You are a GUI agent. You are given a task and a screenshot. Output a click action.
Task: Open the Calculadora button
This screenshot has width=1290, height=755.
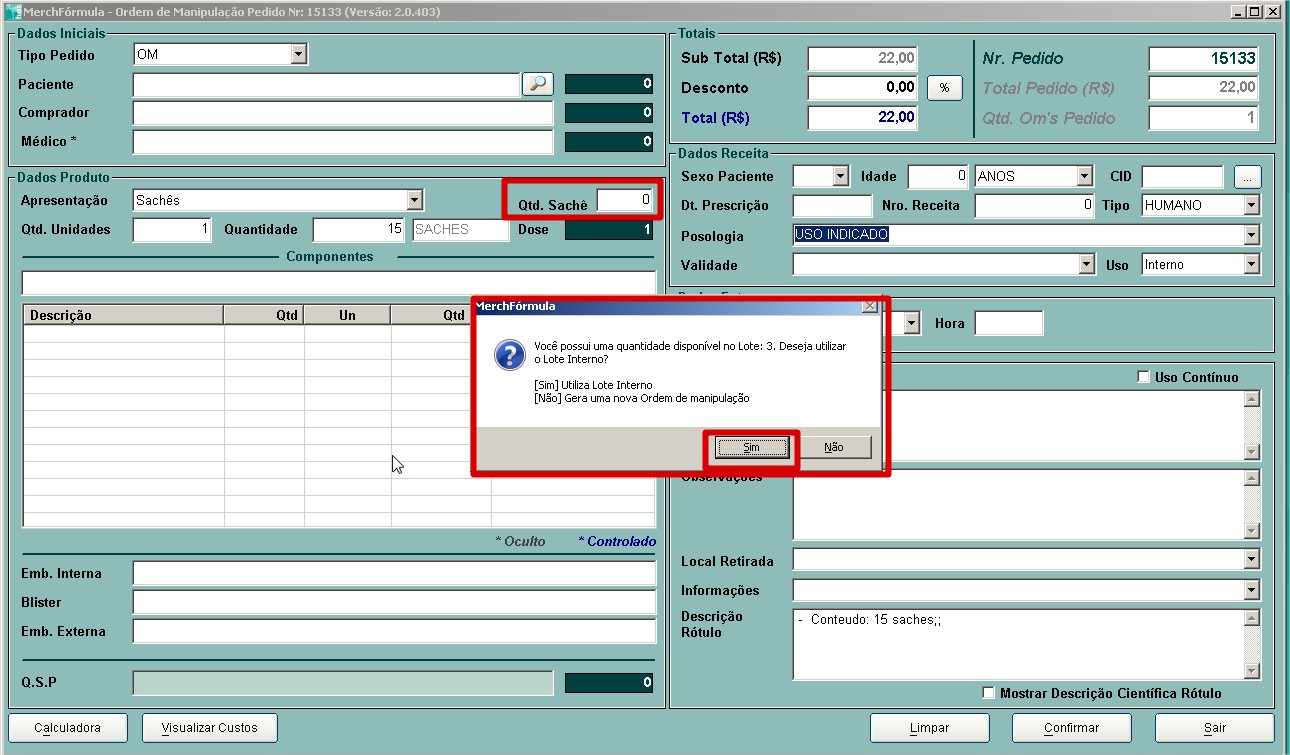click(x=68, y=728)
